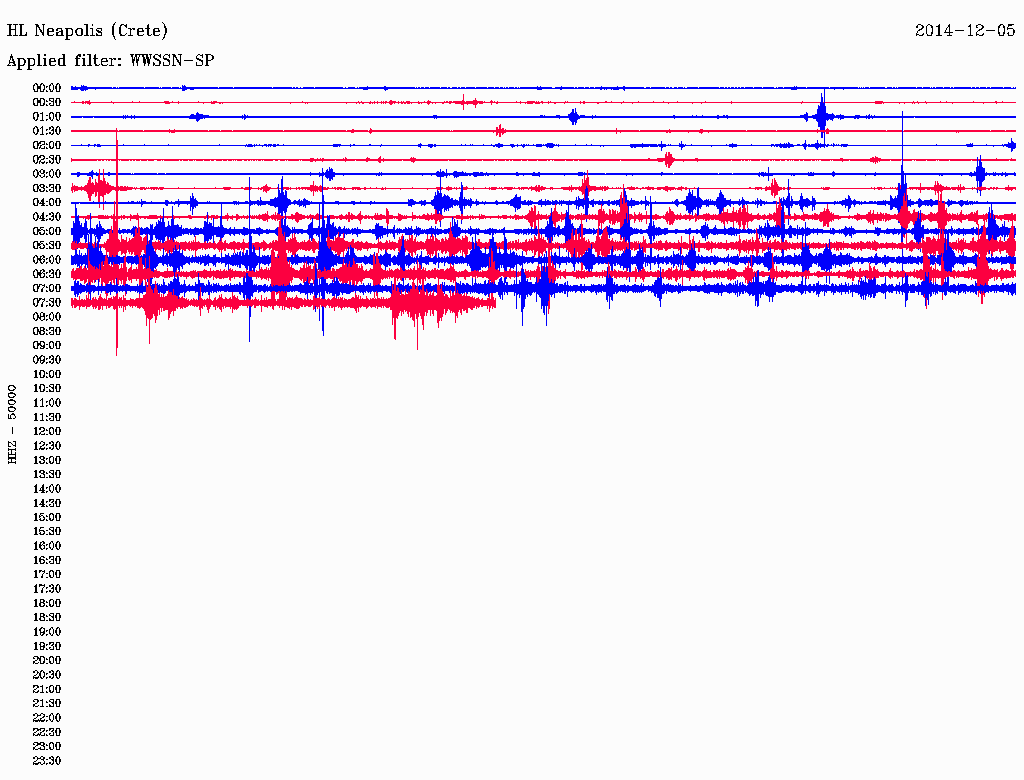Screen dimensions: 1024x780
Task: Select the 22:30 time label
Action: pyautogui.click(x=47, y=732)
